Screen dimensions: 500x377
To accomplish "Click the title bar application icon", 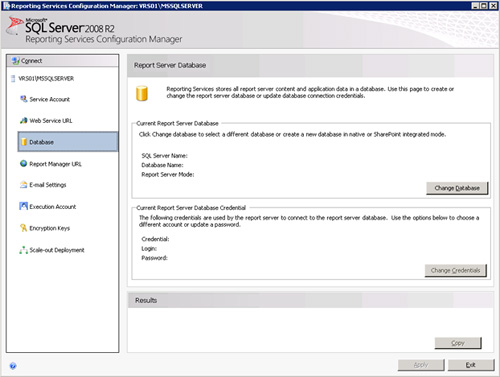I will (6, 6).
